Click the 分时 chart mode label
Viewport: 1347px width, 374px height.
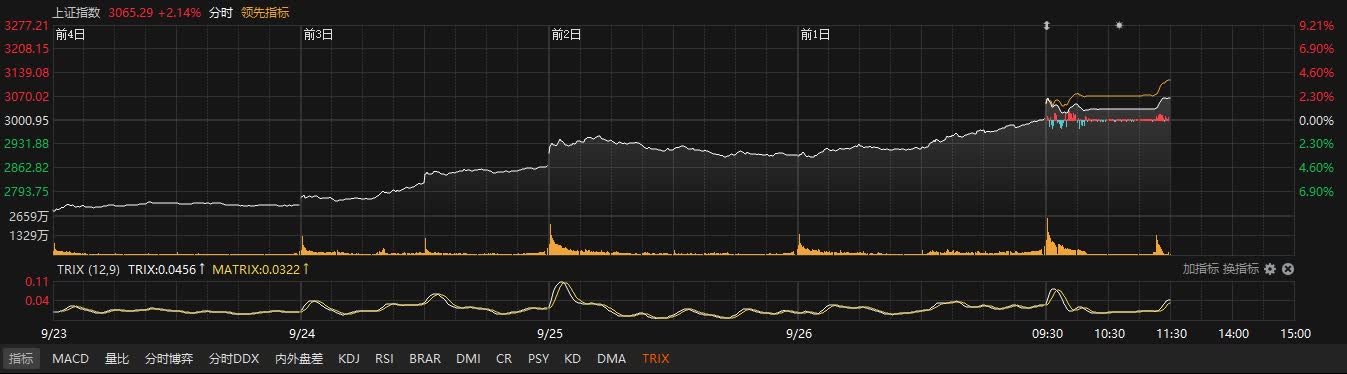tap(221, 12)
